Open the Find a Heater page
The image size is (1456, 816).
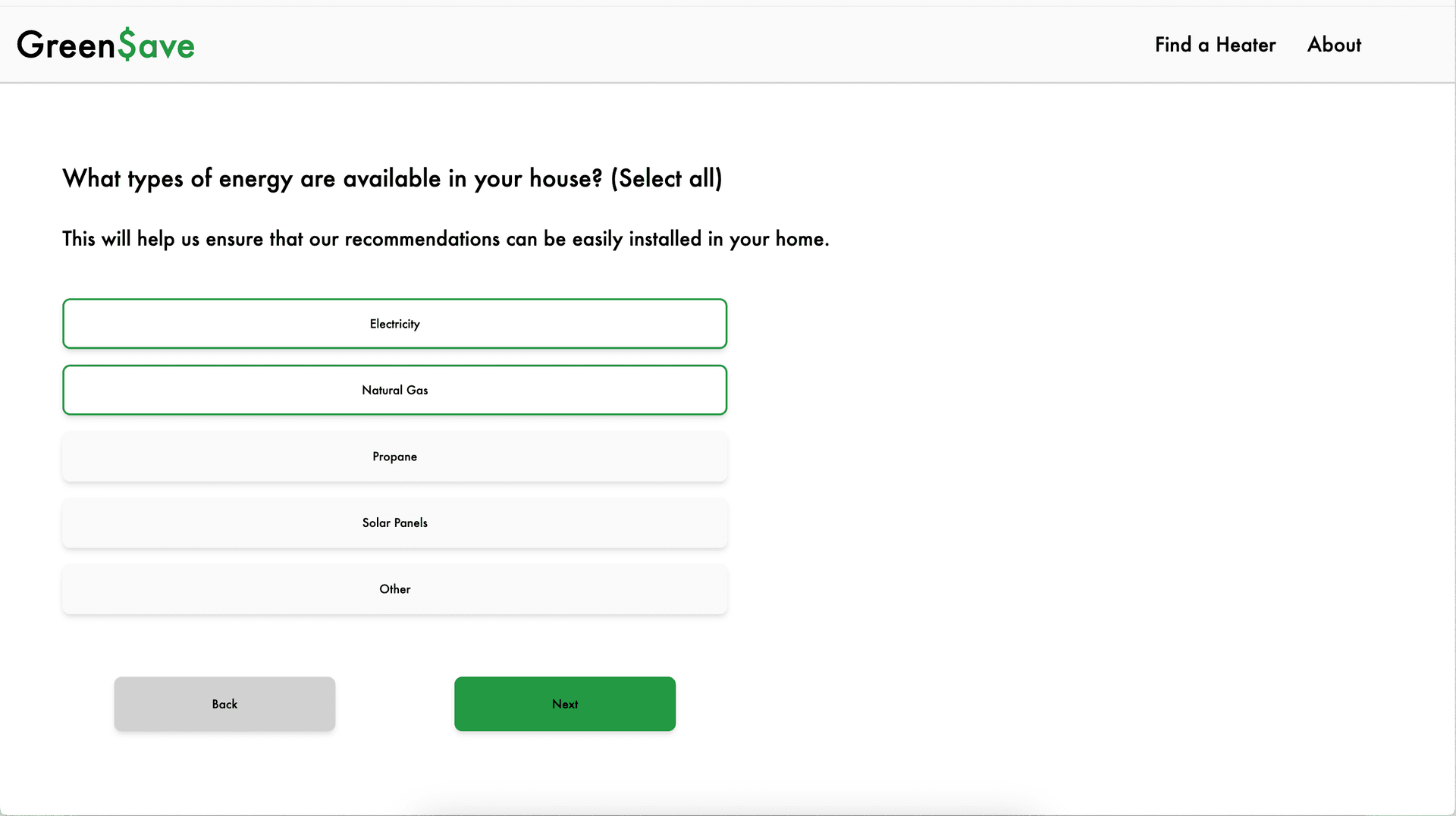[x=1215, y=45]
